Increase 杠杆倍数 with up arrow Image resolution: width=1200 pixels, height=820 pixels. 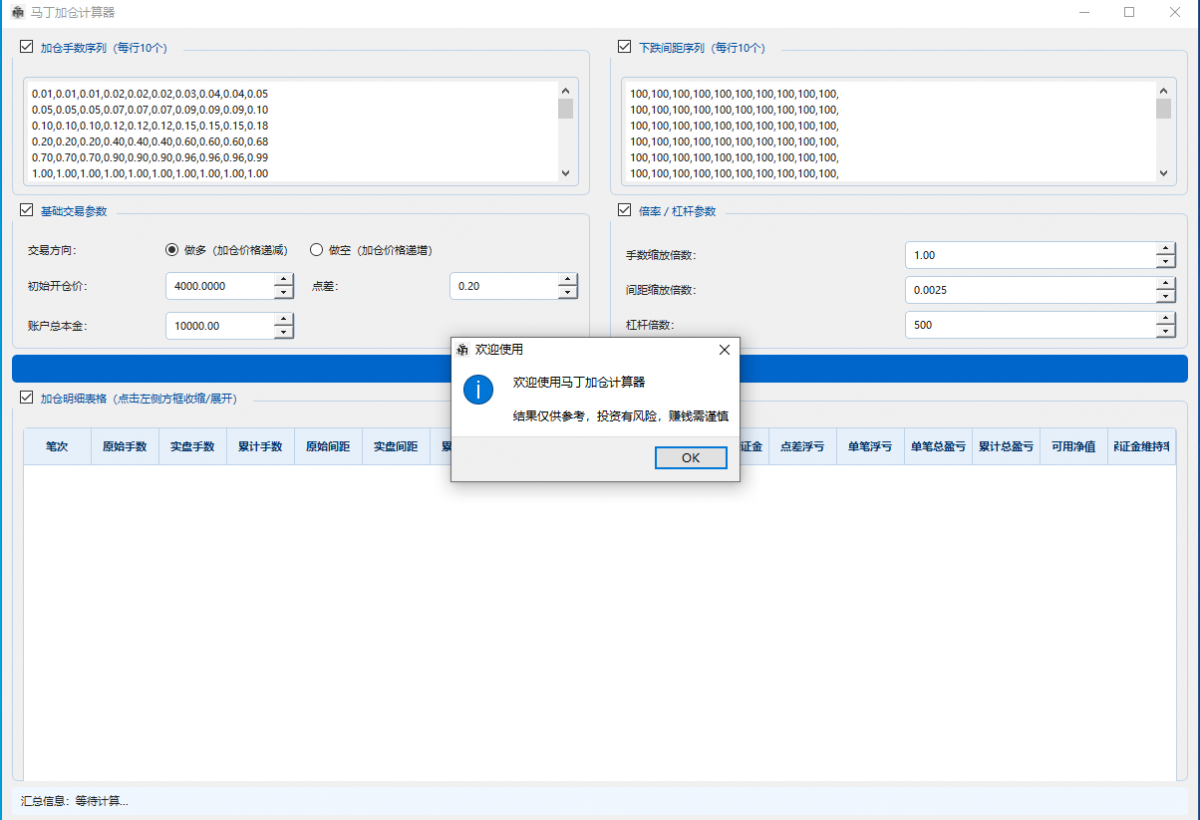(x=1165, y=318)
